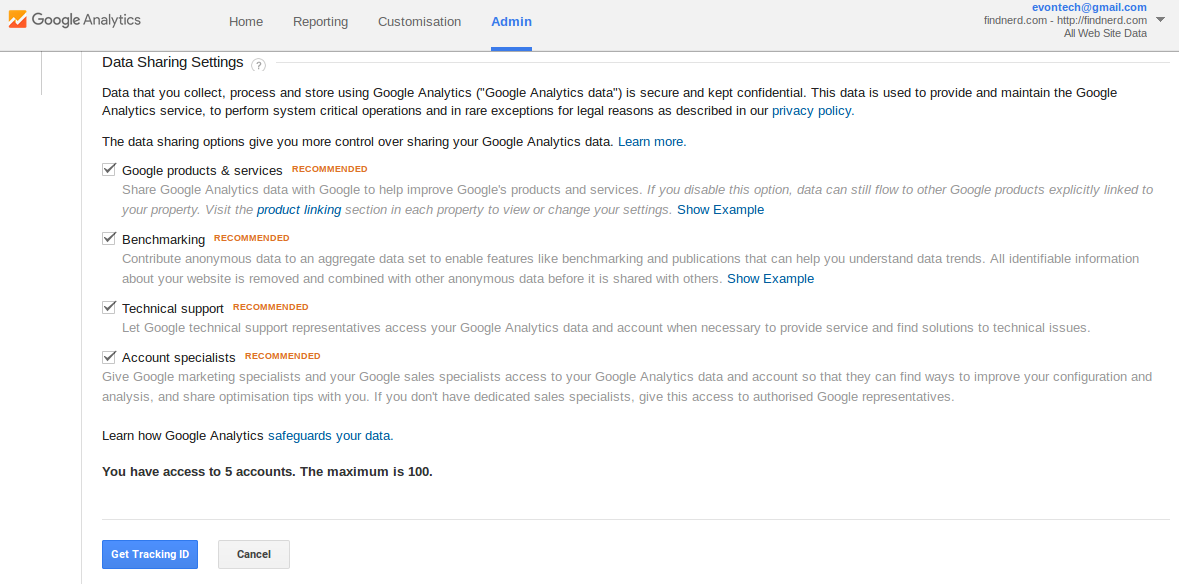Expand the account selector dropdown arrow
This screenshot has height=584, width=1179.
click(x=1159, y=20)
